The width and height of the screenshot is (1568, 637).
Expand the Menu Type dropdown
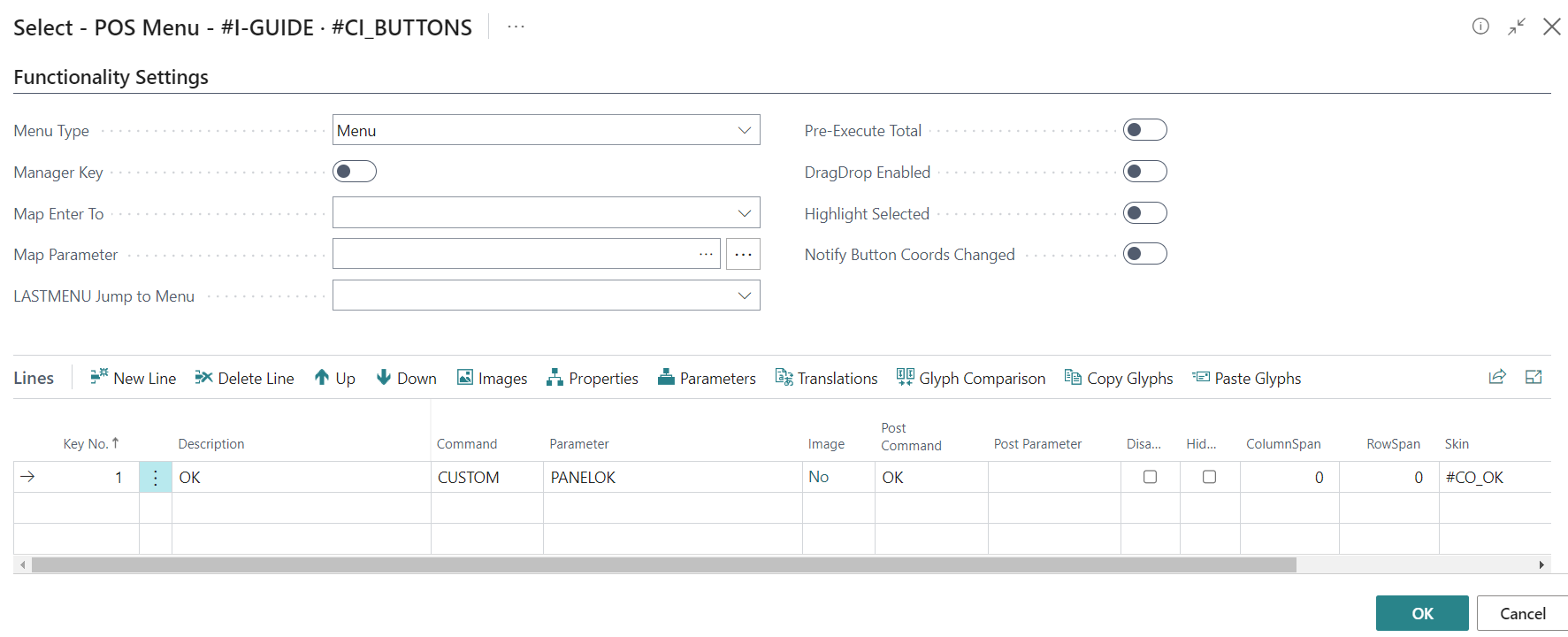(745, 130)
